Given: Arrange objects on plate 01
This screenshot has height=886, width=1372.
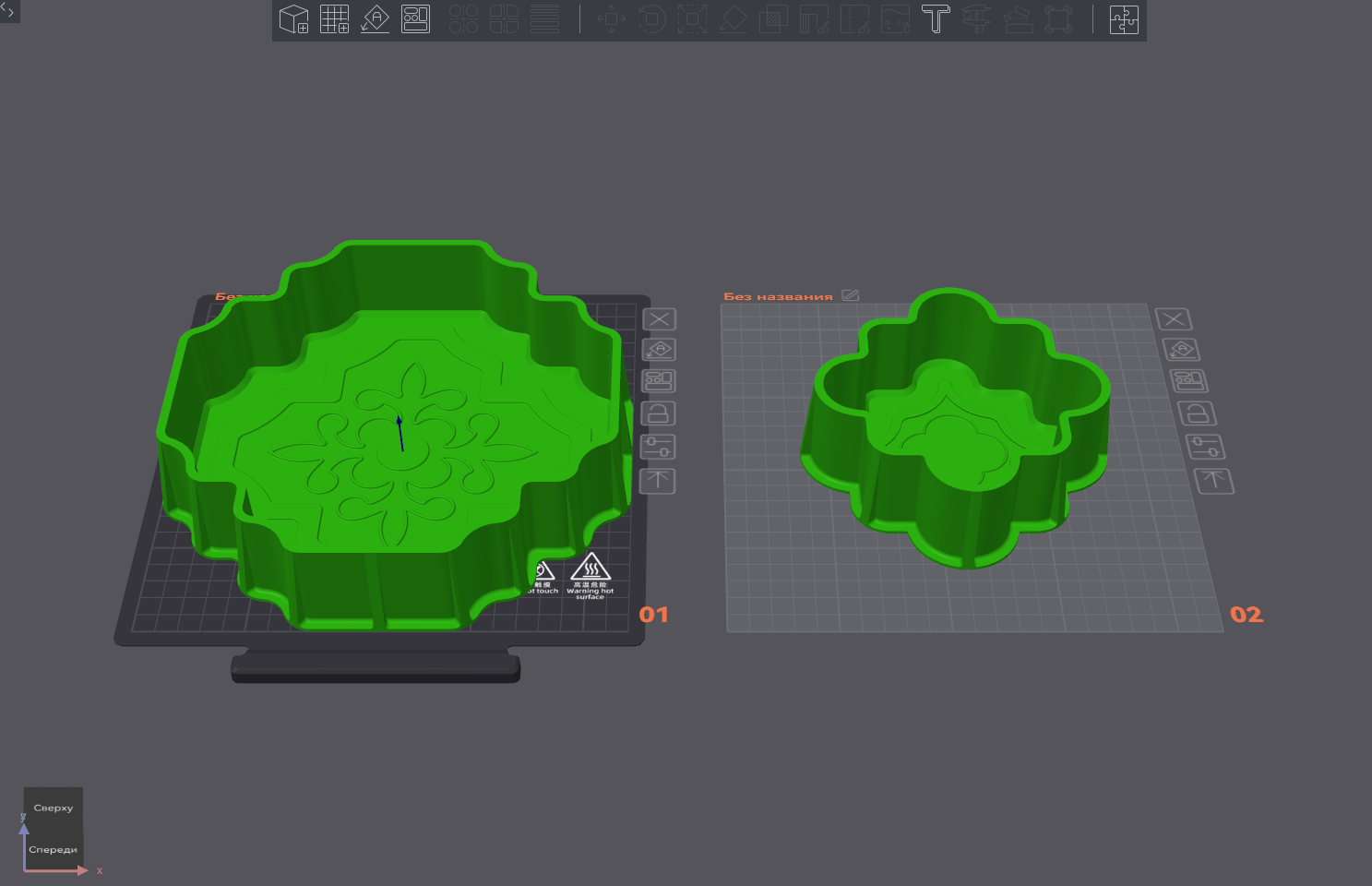Looking at the screenshot, I should [659, 380].
